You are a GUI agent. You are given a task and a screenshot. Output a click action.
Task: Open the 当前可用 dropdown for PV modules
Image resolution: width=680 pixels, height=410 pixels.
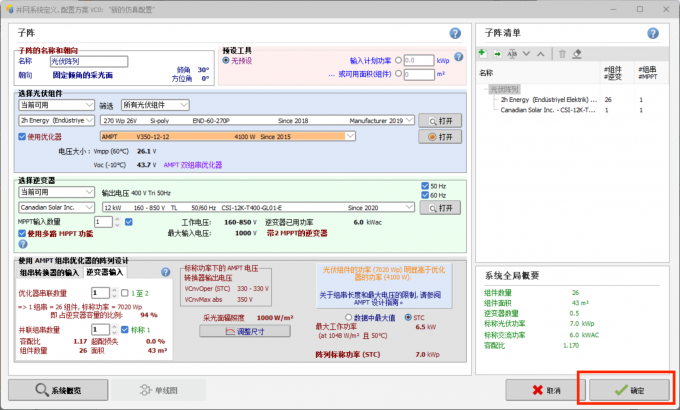pos(56,105)
